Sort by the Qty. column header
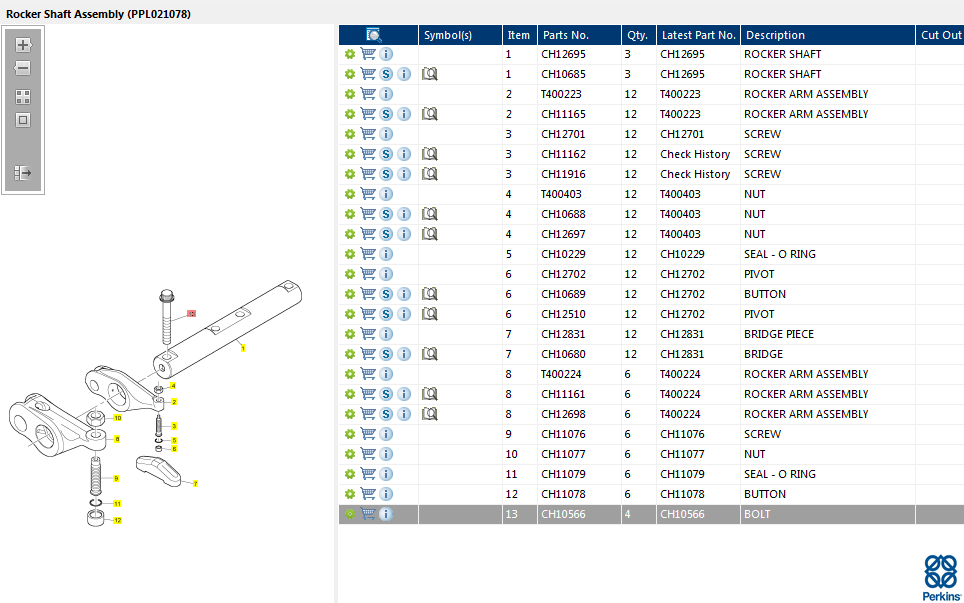 click(639, 35)
